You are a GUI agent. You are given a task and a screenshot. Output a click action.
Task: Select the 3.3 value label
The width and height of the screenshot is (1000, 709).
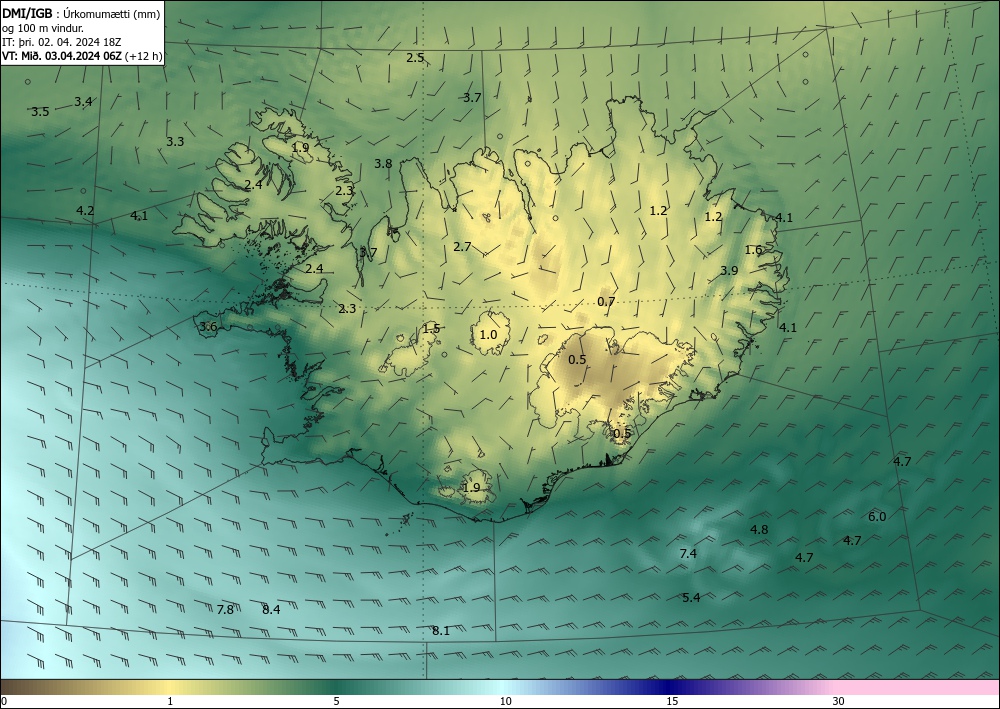(175, 142)
